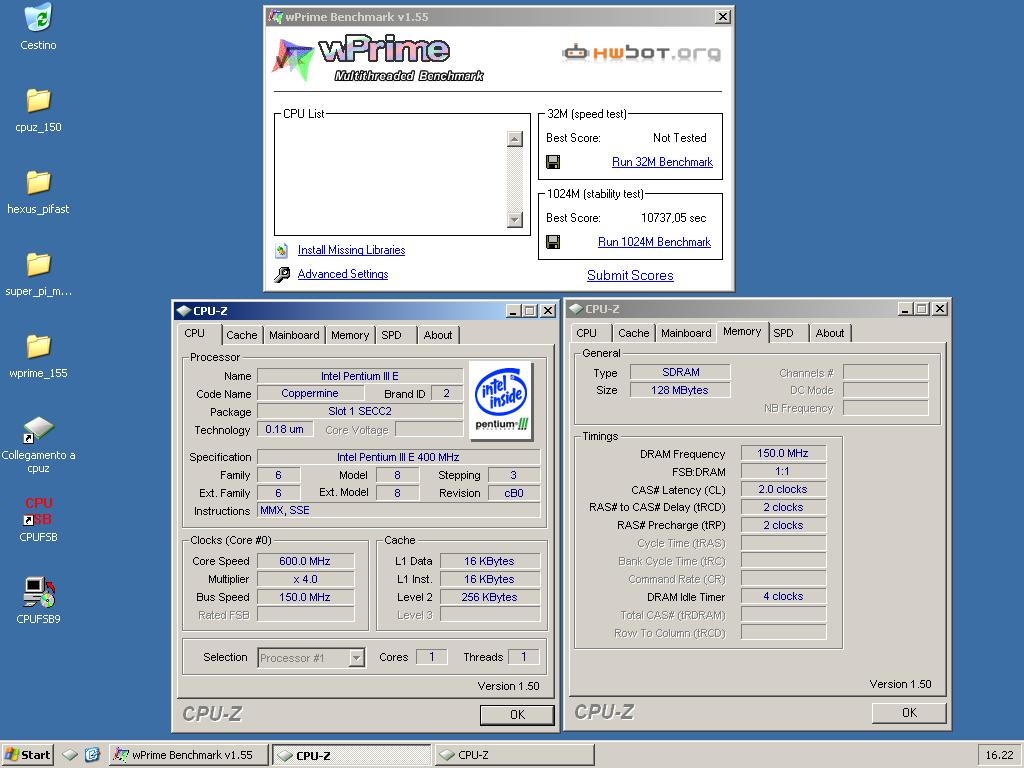
Task: Launch the CPUFSB9 desktop shortcut
Action: pos(38,592)
